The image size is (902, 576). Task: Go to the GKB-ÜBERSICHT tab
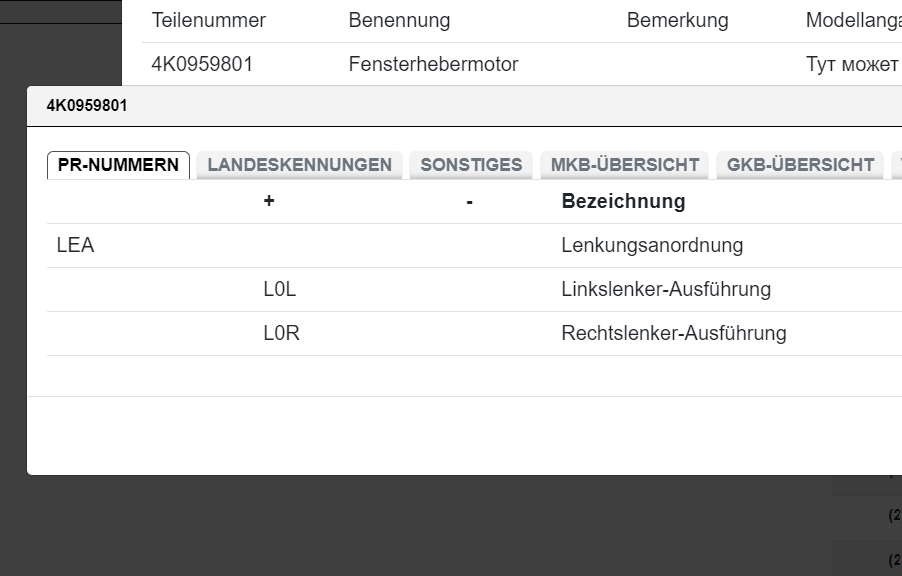click(x=800, y=165)
